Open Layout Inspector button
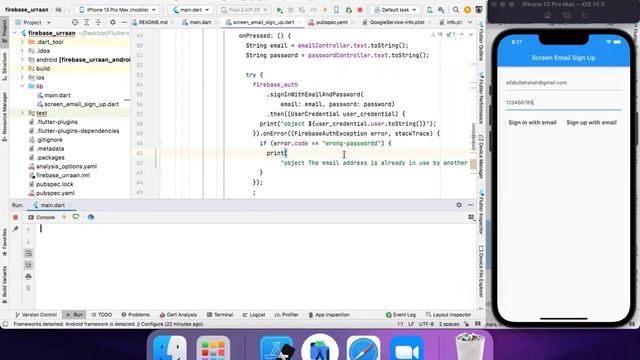 pos(448,315)
